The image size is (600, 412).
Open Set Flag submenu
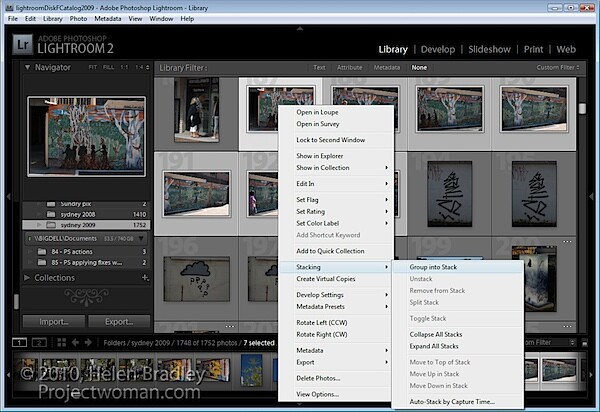click(x=337, y=200)
